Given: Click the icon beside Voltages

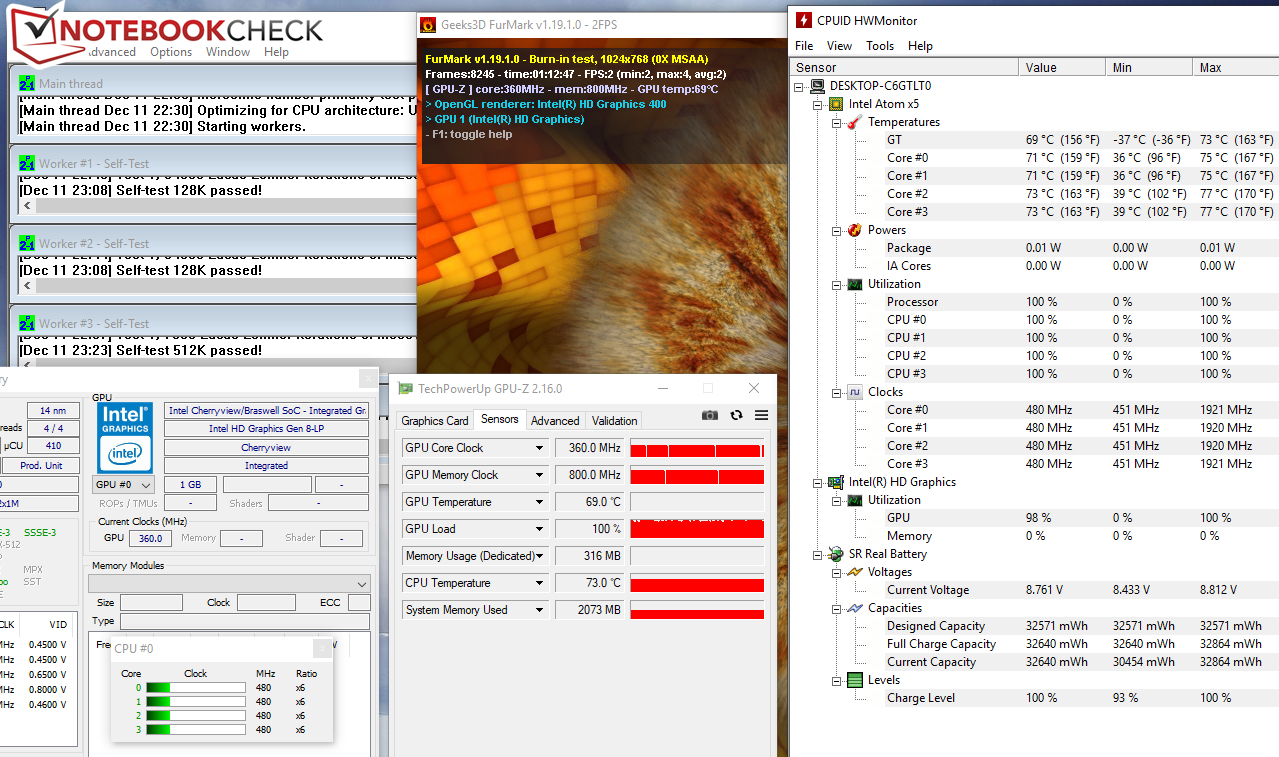Looking at the screenshot, I should coord(854,572).
